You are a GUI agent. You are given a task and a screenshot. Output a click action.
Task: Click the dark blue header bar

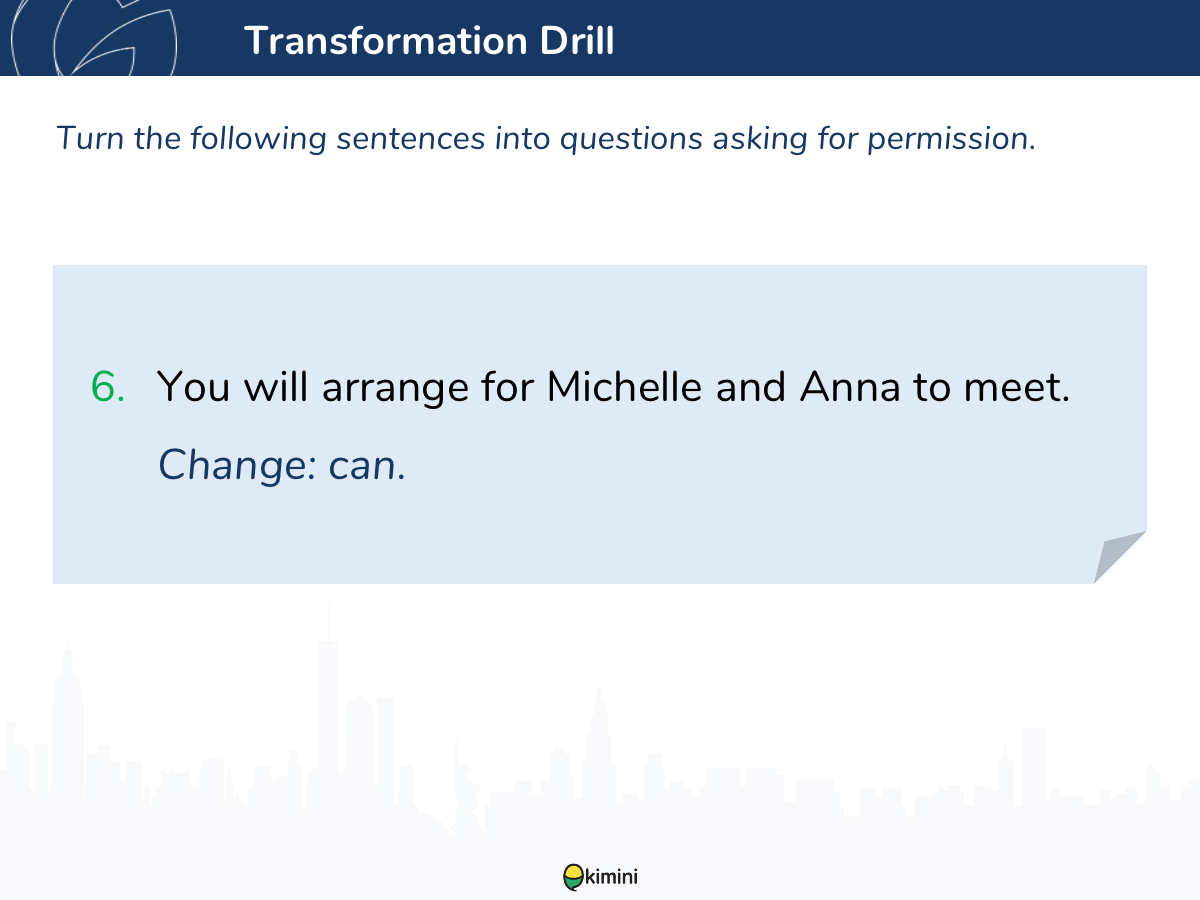600,37
